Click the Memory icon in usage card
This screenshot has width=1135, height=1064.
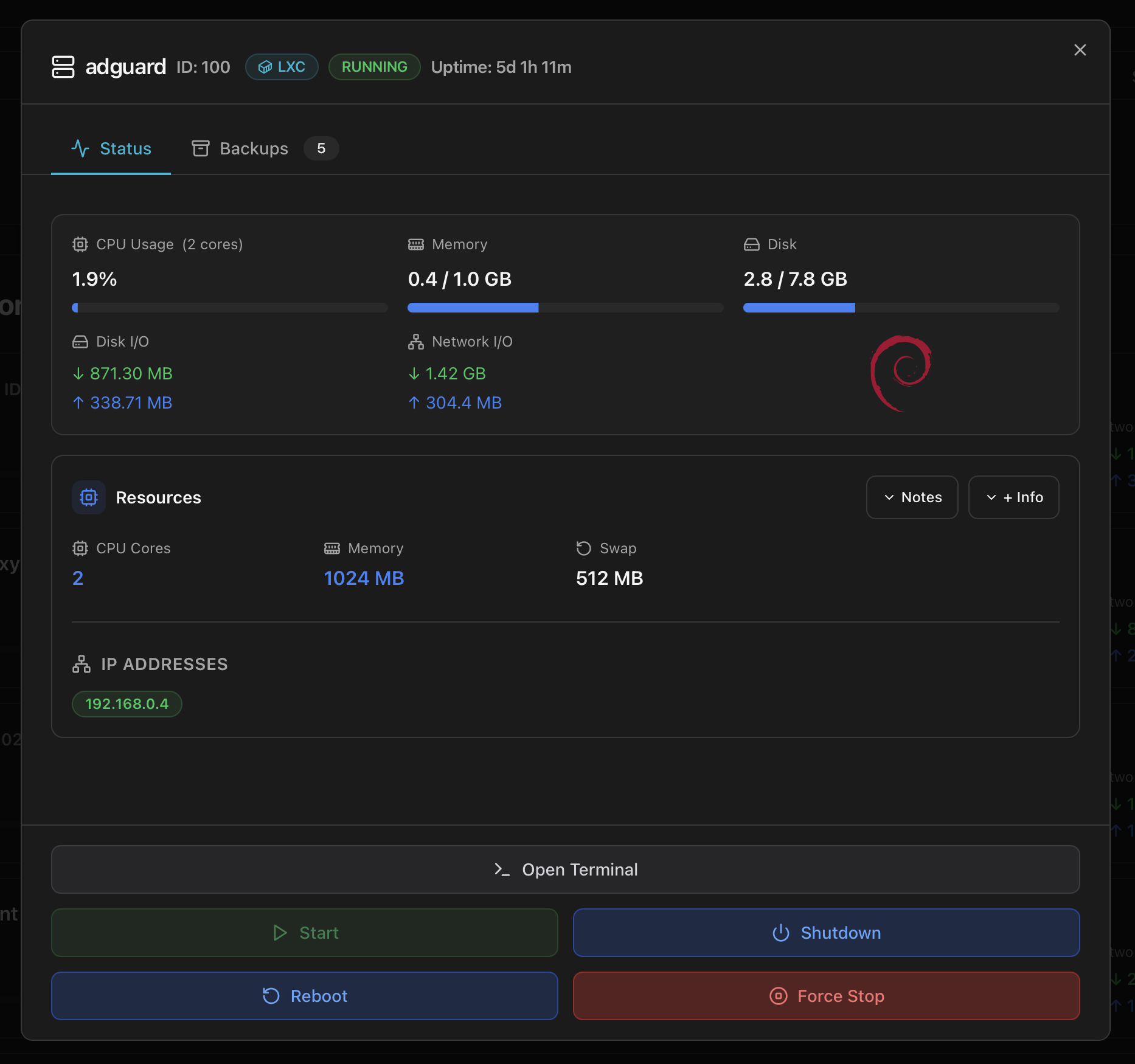[x=416, y=244]
